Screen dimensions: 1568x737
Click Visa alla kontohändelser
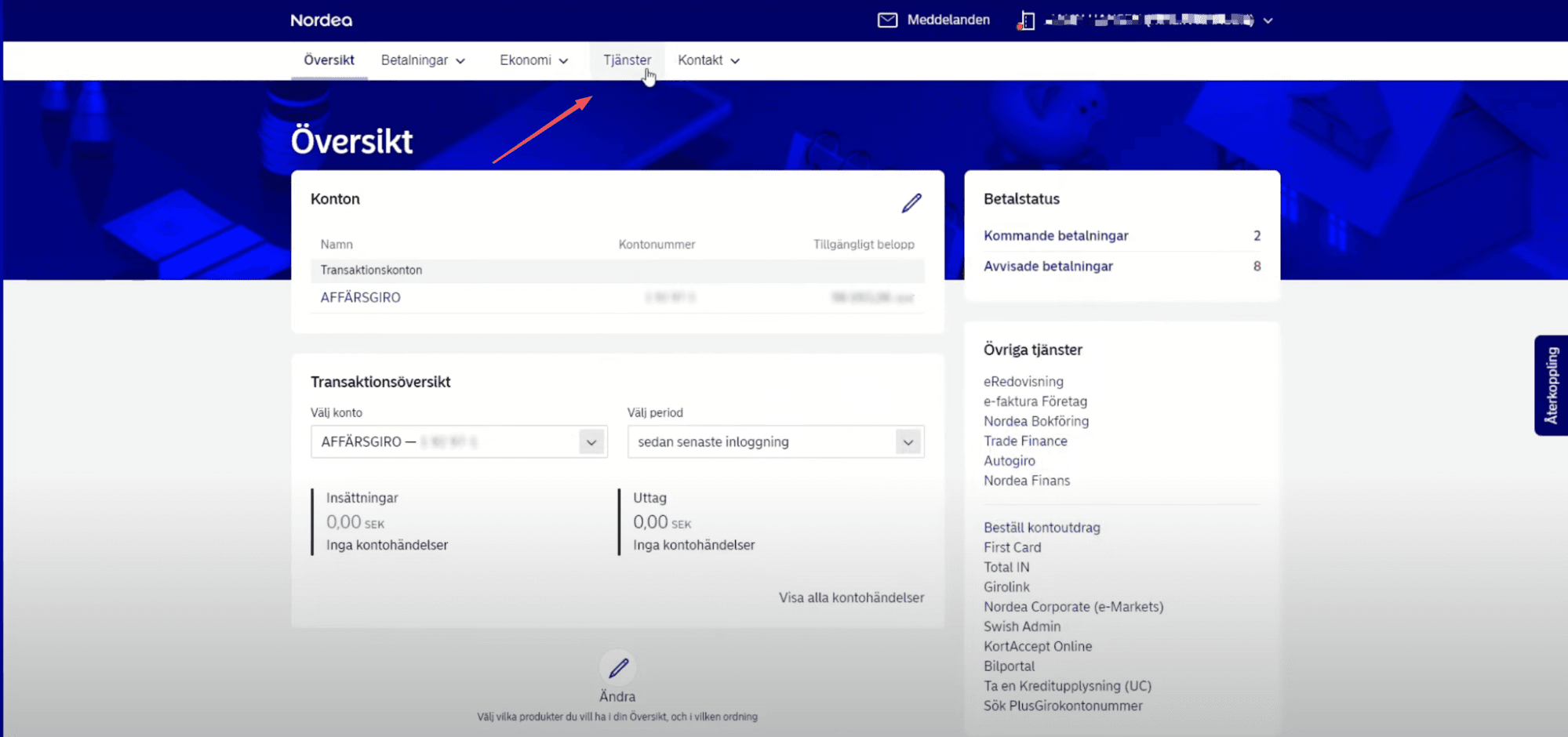[x=851, y=597]
